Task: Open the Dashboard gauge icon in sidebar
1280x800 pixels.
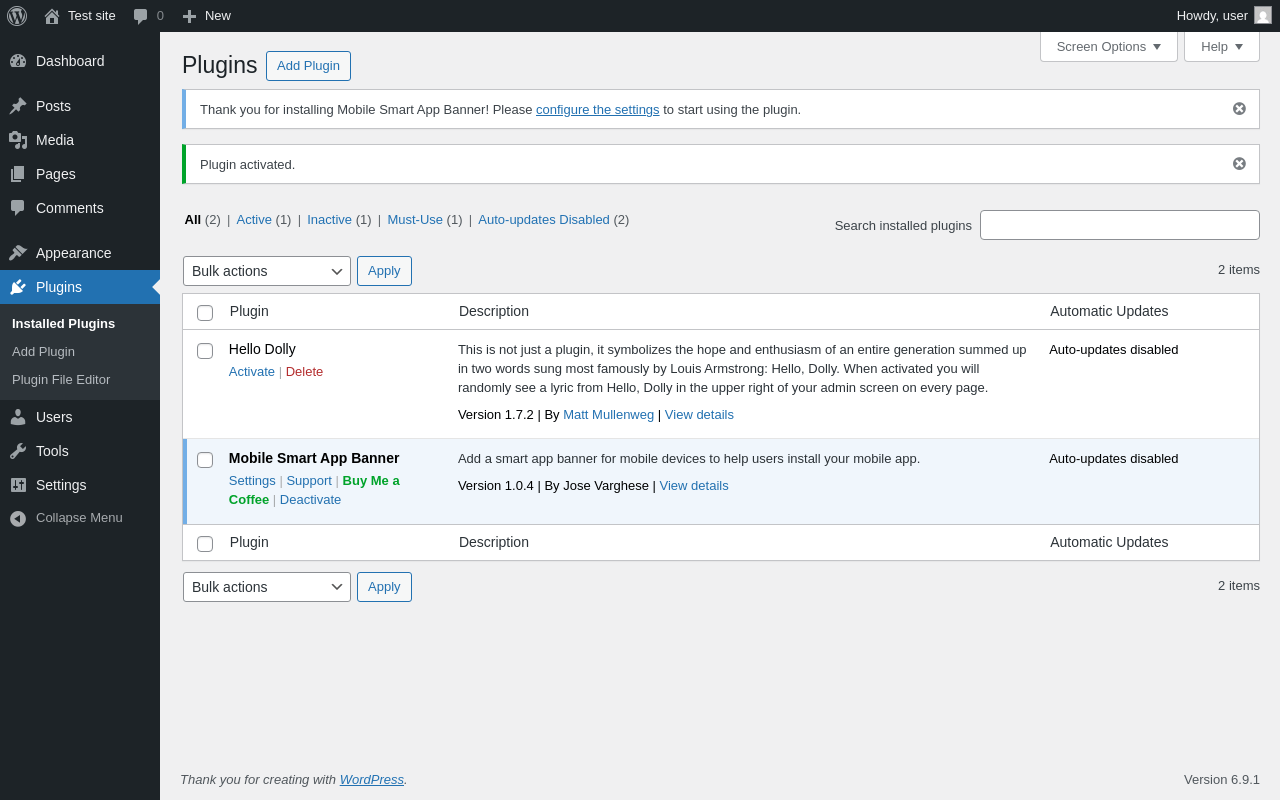Action: point(18,61)
